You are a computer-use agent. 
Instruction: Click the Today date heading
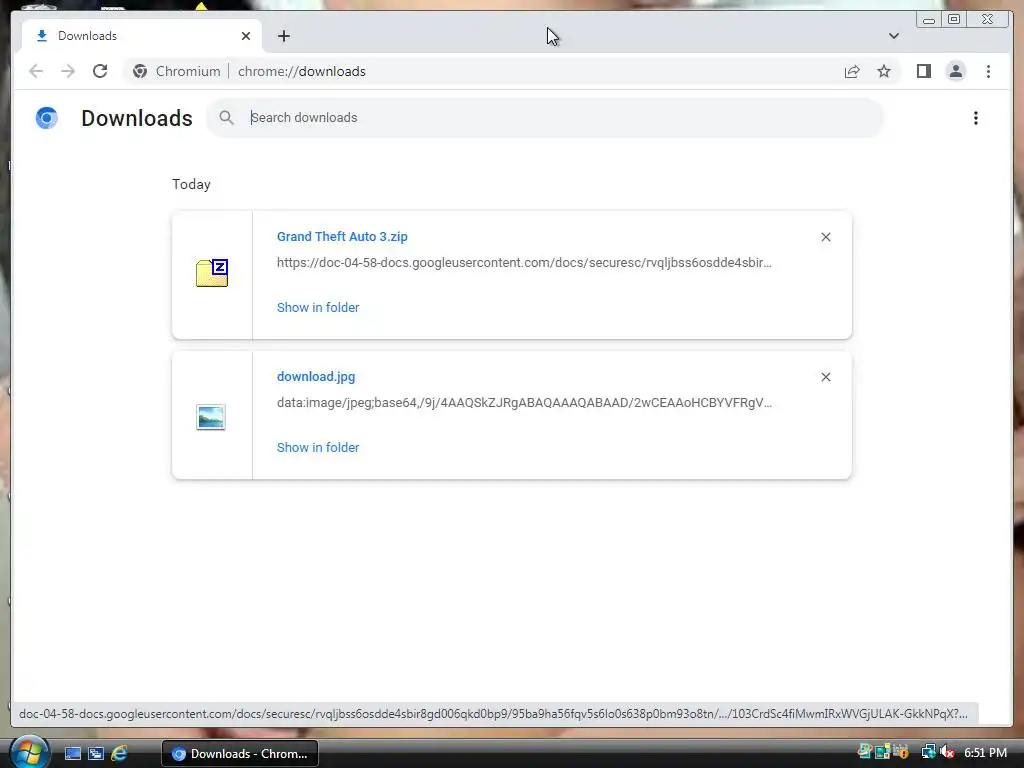191,184
